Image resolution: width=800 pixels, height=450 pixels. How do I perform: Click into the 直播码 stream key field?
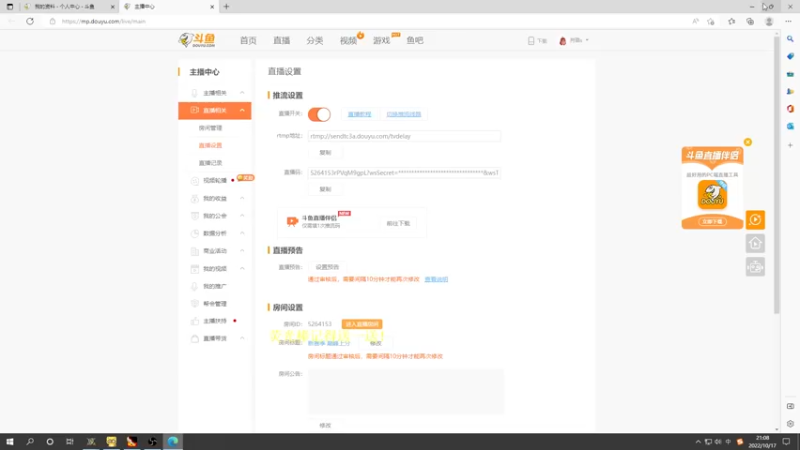pyautogui.click(x=404, y=172)
